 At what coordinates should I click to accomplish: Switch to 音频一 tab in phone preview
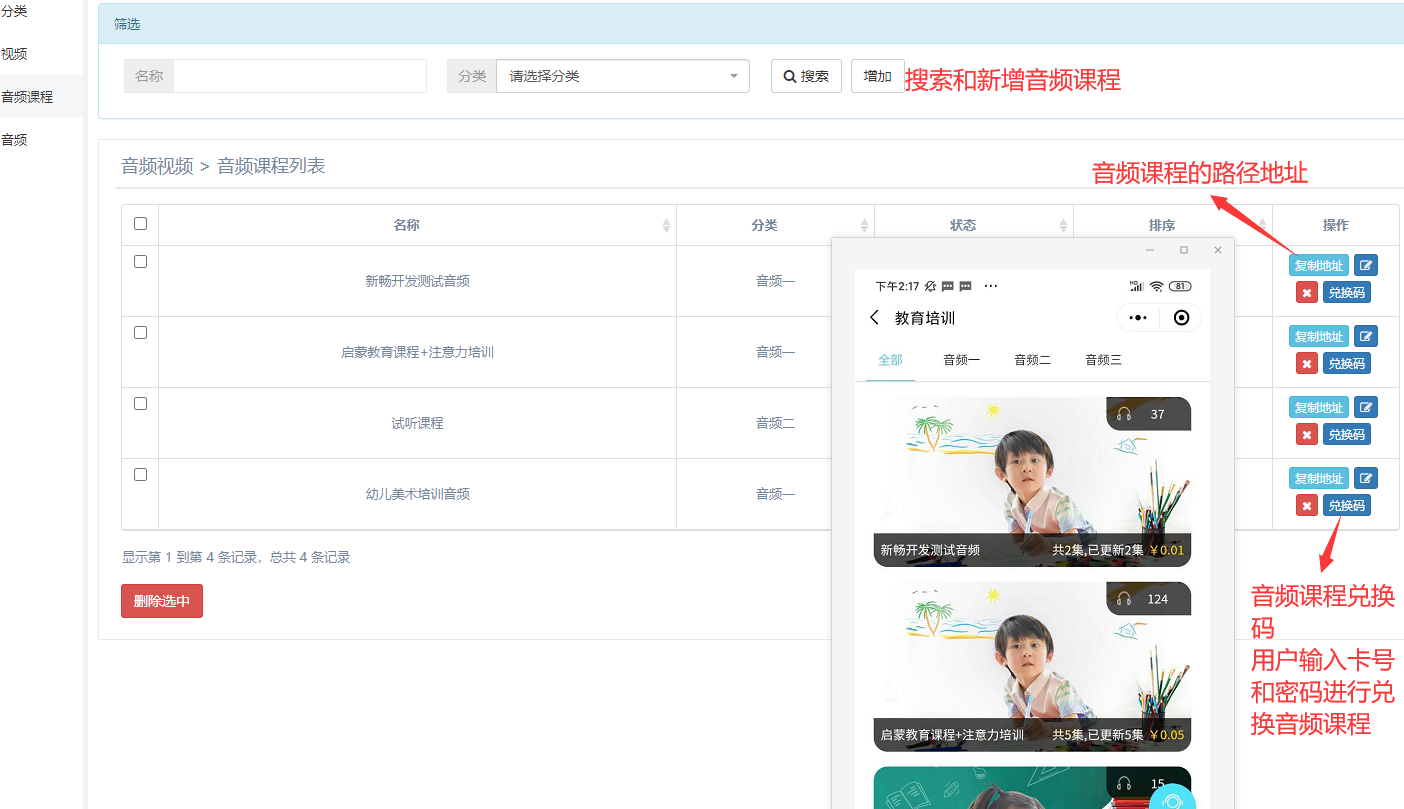[x=961, y=360]
